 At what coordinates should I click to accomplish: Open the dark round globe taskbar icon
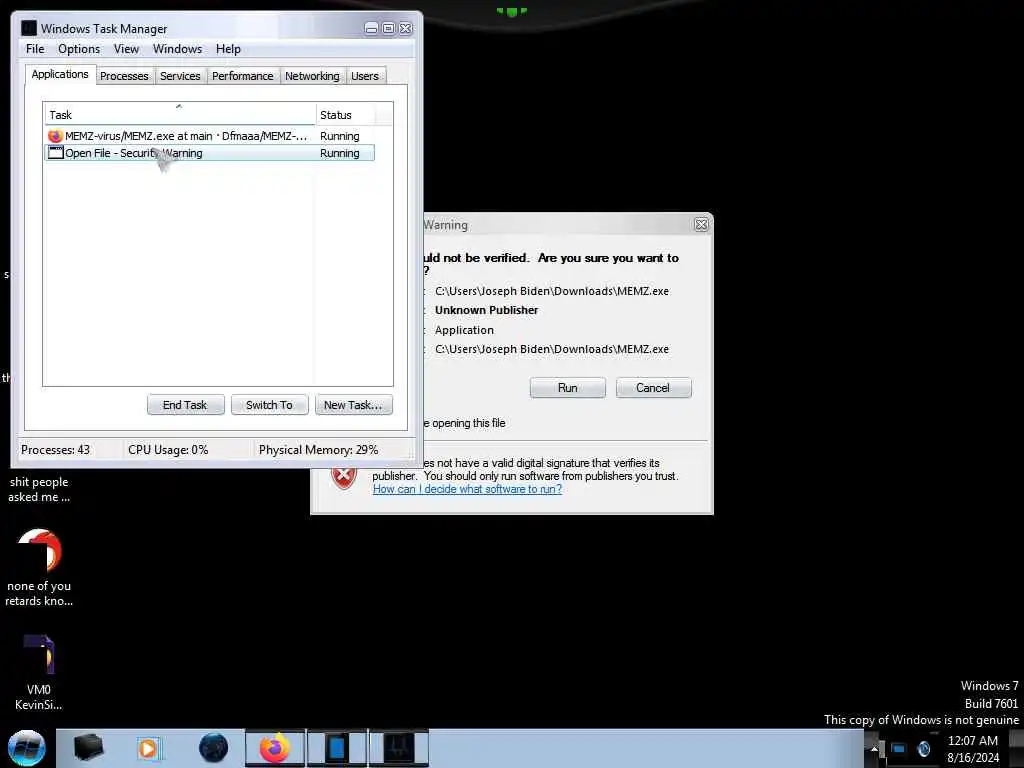coord(214,748)
